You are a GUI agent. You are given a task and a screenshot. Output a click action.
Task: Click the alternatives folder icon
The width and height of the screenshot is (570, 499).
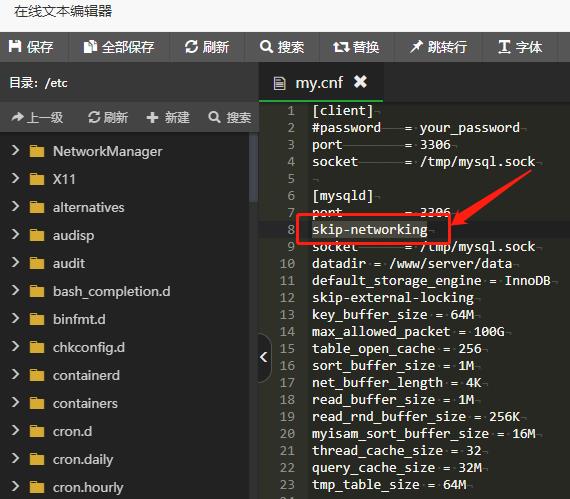click(x=37, y=207)
